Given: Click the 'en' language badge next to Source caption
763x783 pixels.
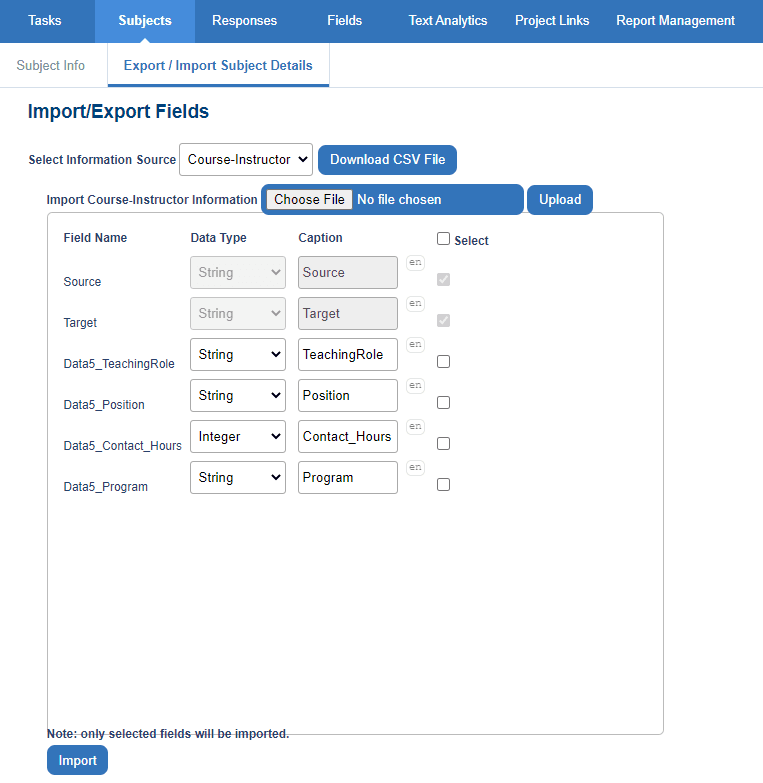Looking at the screenshot, I should (x=415, y=263).
